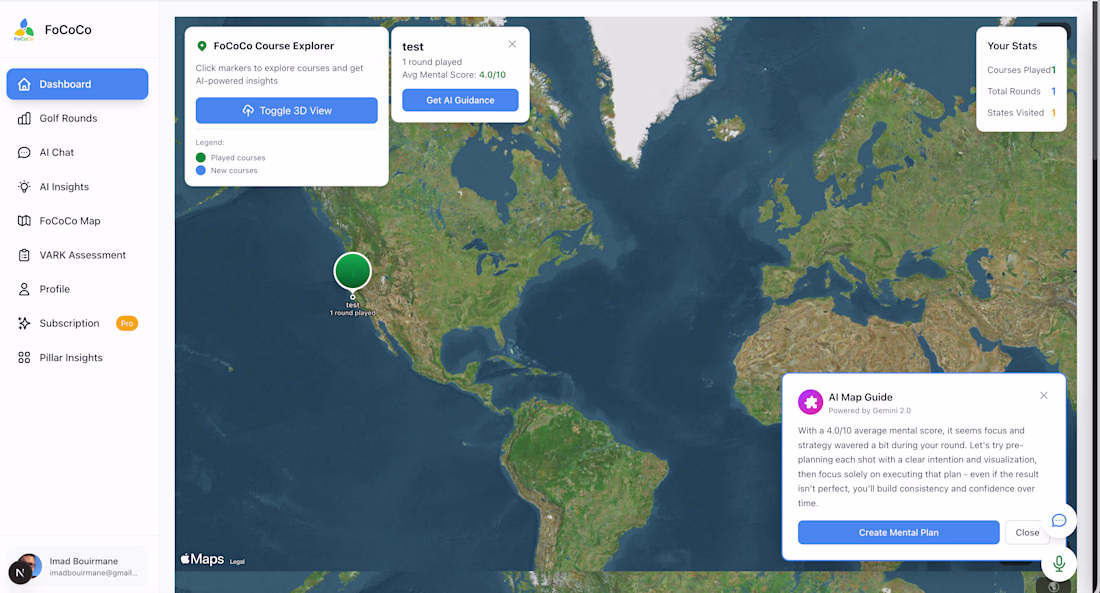Click the Courses Played stat row
This screenshot has width=1100, height=593.
(x=1021, y=69)
